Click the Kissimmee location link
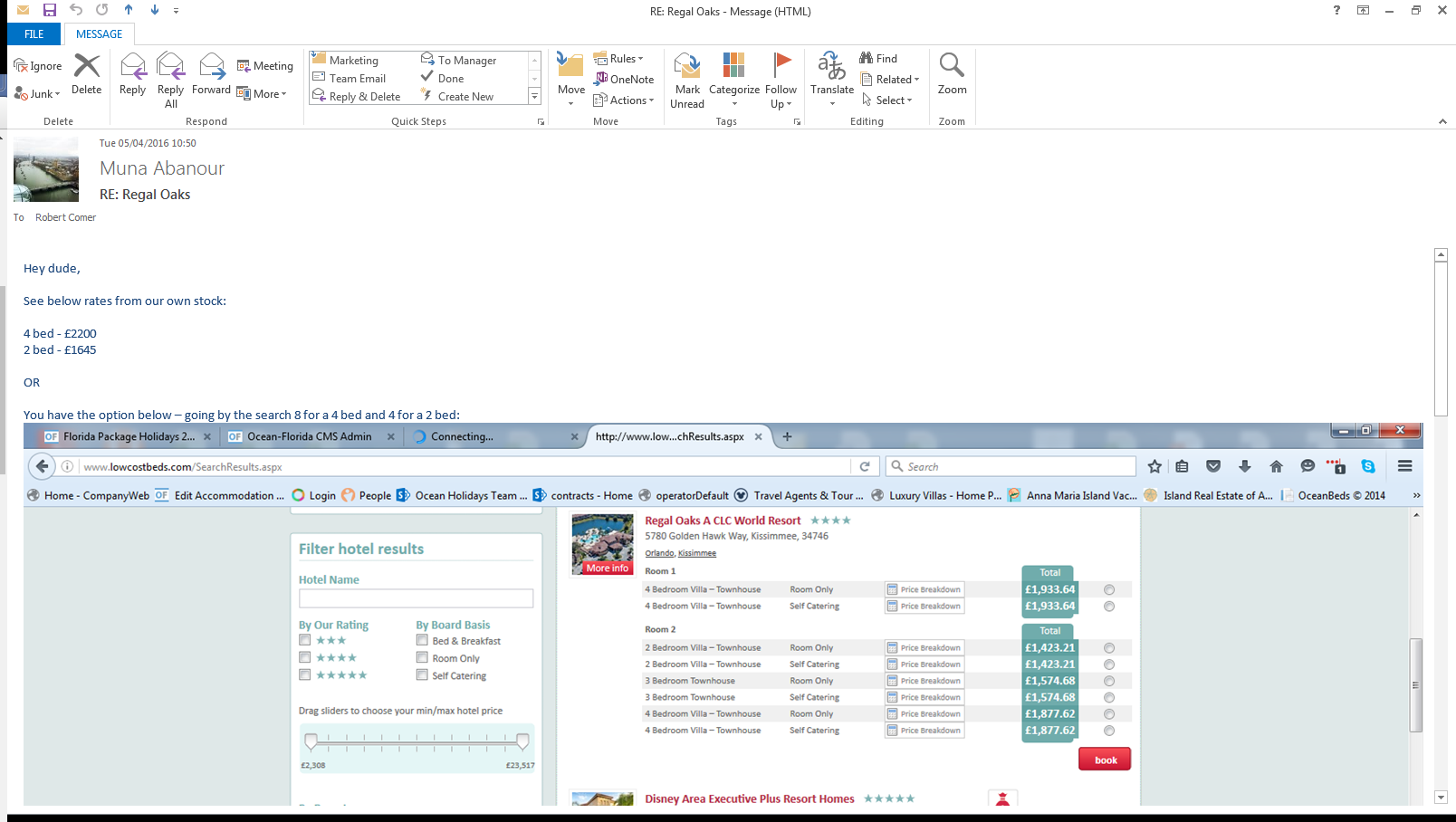The image size is (1456, 822). click(697, 553)
